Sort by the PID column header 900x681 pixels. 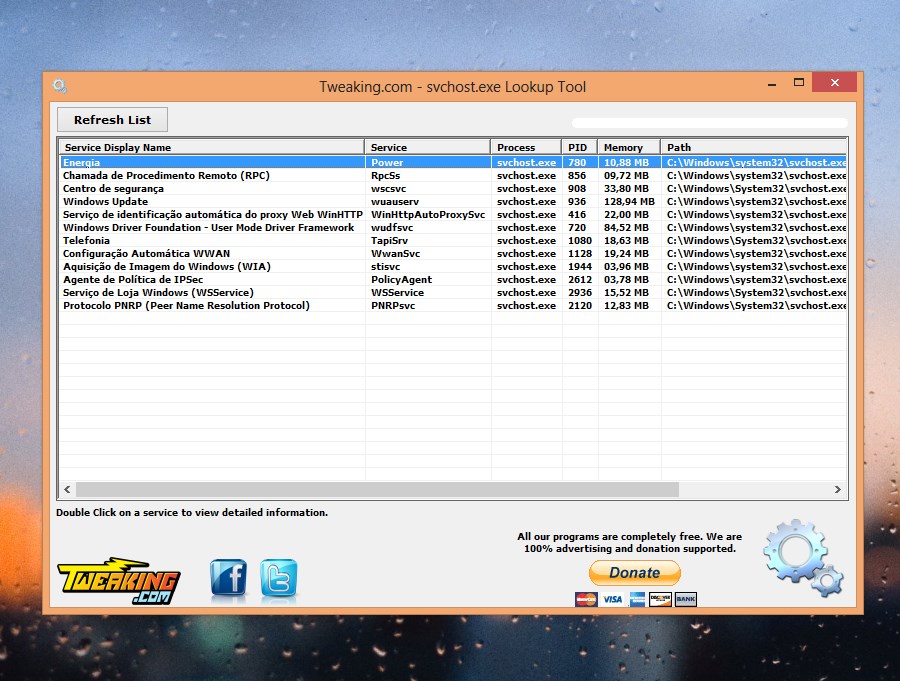pyautogui.click(x=580, y=147)
